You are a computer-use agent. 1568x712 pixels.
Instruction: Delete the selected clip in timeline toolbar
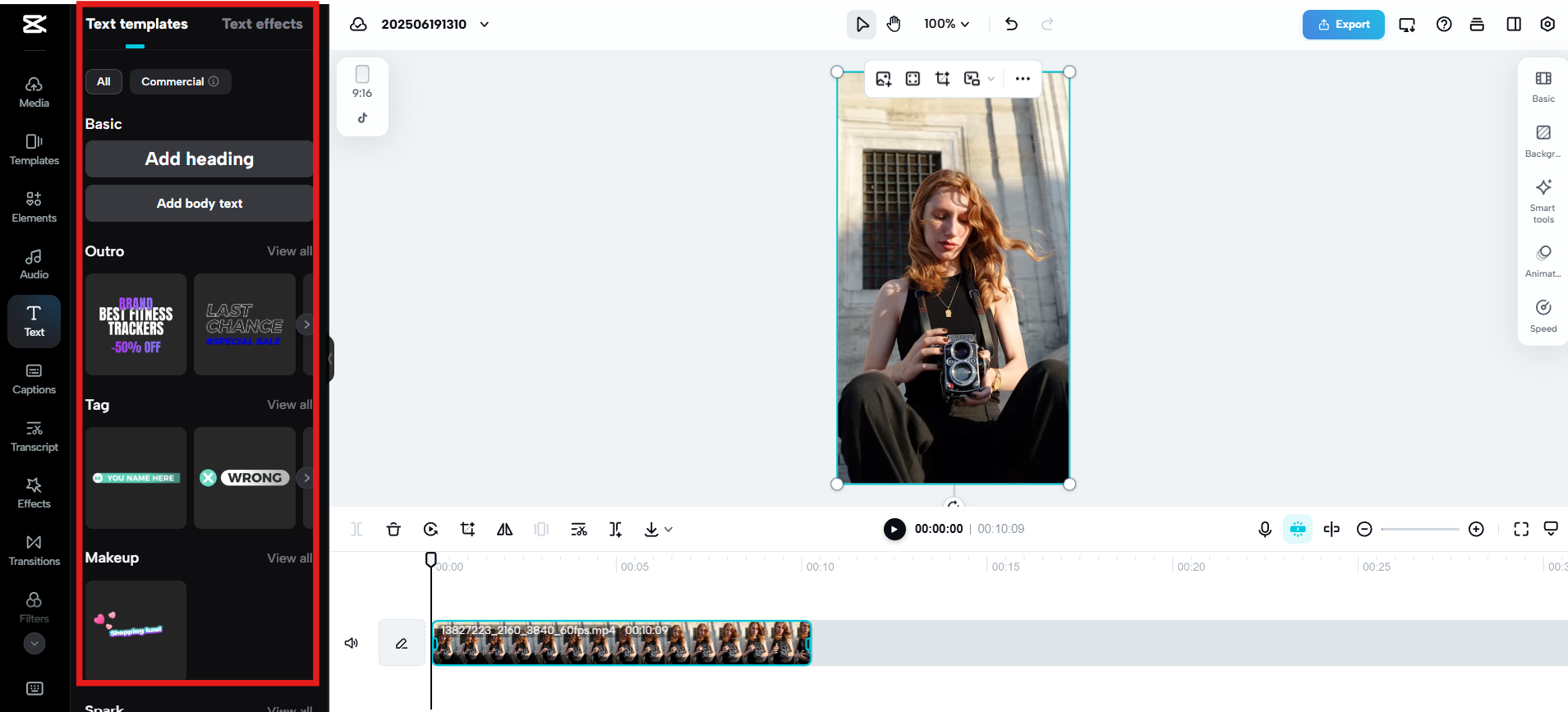393,530
